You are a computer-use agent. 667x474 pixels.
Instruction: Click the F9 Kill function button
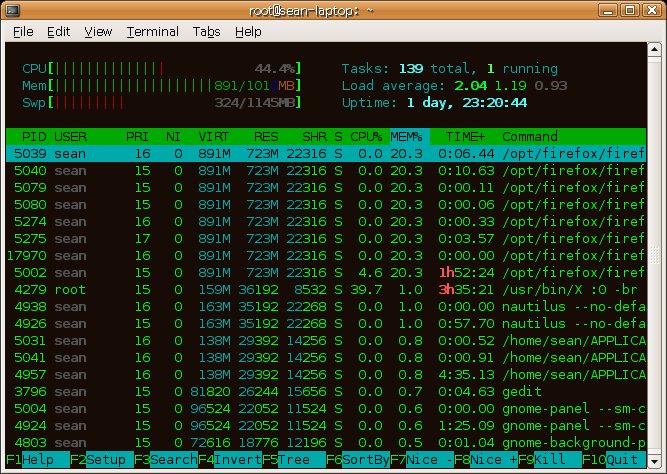(550, 460)
